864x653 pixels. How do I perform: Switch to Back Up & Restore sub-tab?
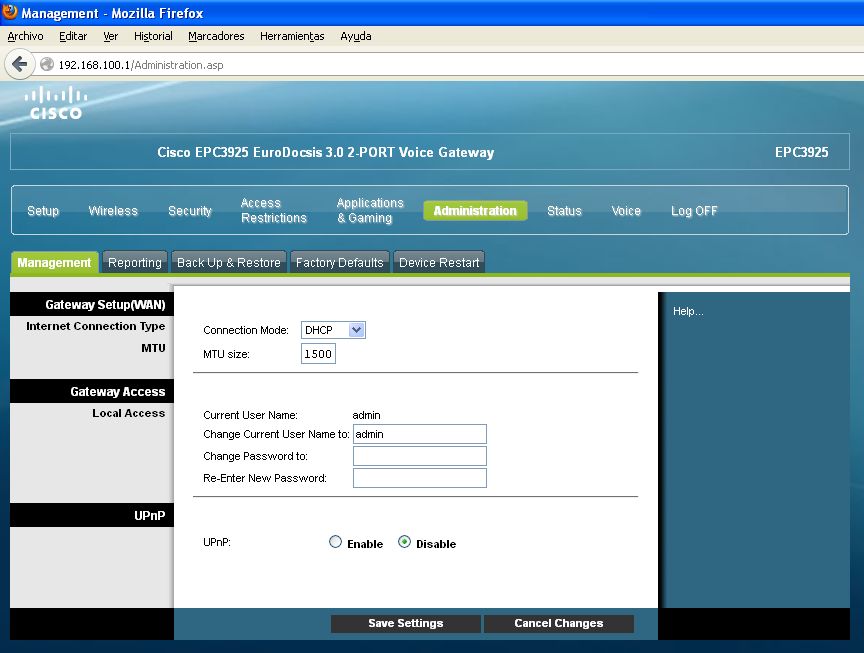[x=229, y=262]
